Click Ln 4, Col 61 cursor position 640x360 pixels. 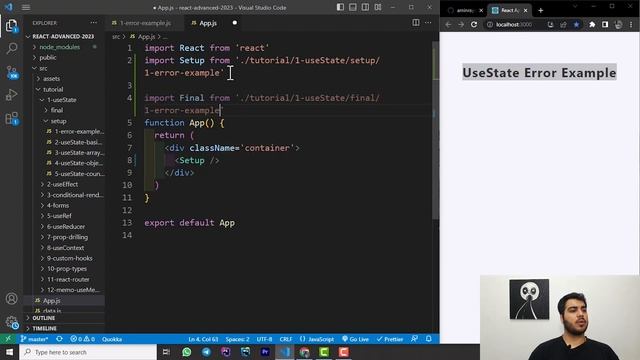point(203,339)
